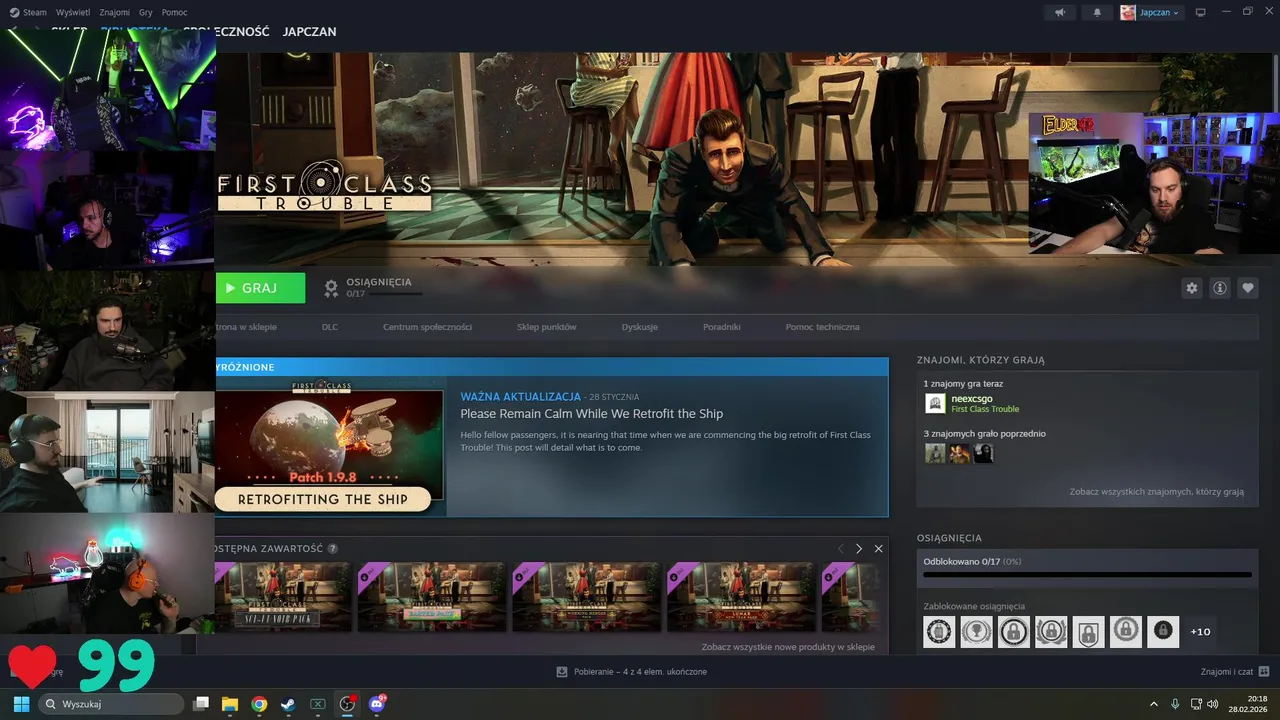The height and width of the screenshot is (720, 1280).
Task: Open the Sci-Fi Void Pack DLC thumbnail
Action: [x=283, y=597]
